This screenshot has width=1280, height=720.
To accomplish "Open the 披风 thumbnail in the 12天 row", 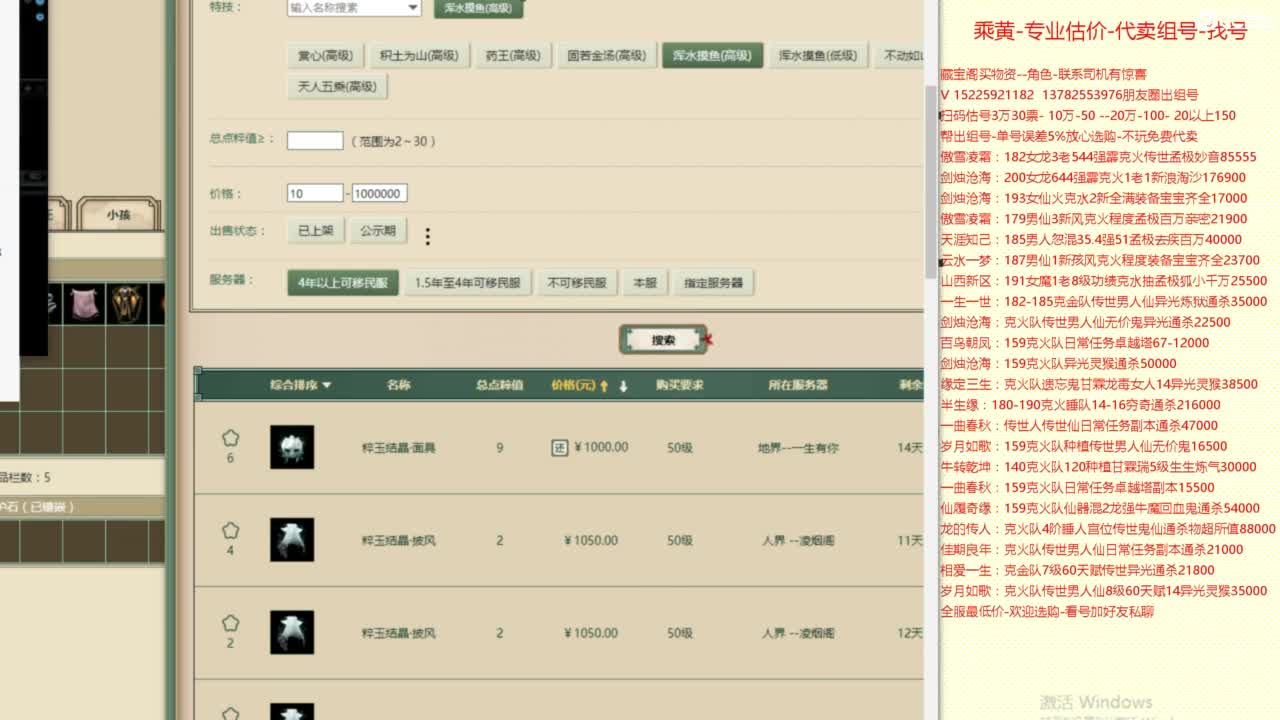I will click(x=292, y=633).
